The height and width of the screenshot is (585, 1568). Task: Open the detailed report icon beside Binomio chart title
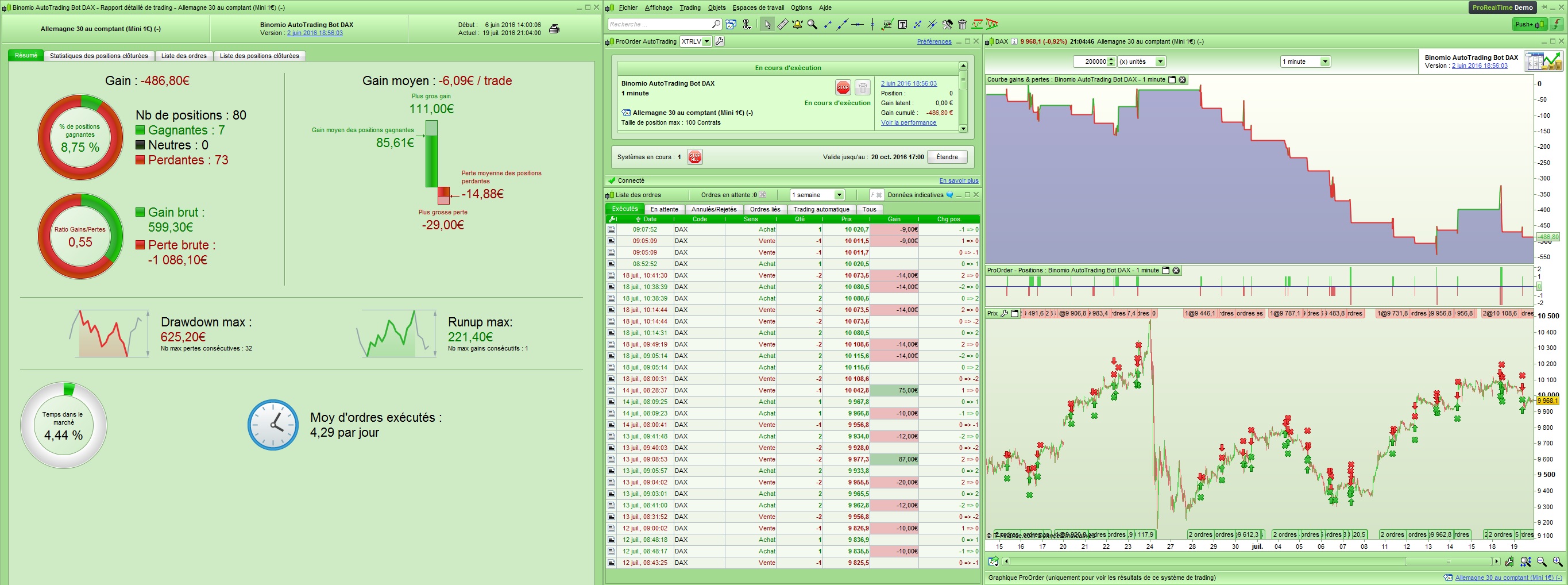1543,61
